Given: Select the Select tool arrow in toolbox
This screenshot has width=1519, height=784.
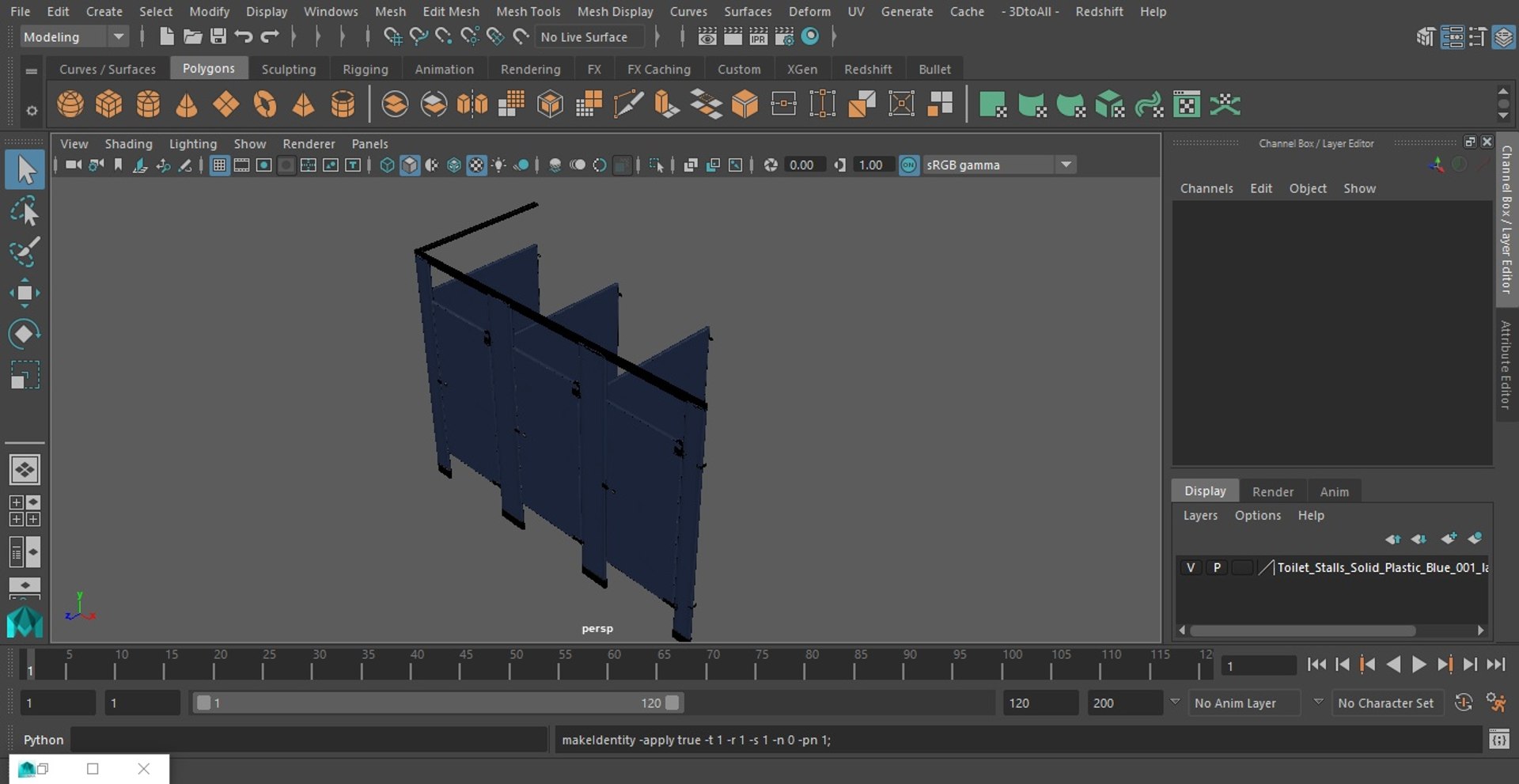Looking at the screenshot, I should pos(25,170).
